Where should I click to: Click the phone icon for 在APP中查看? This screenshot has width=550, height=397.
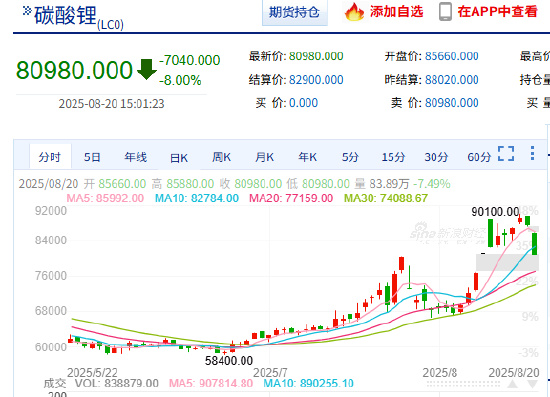point(445,12)
